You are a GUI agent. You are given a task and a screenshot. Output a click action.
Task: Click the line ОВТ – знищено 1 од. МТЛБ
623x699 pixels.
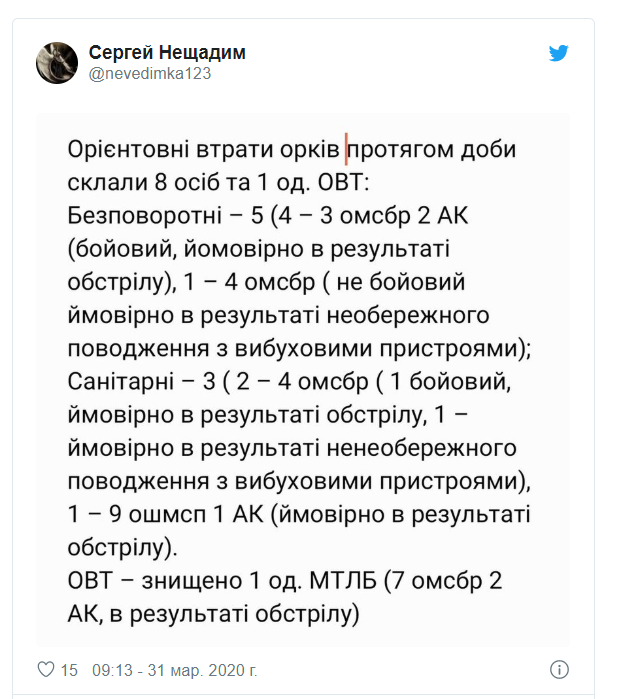(x=285, y=581)
